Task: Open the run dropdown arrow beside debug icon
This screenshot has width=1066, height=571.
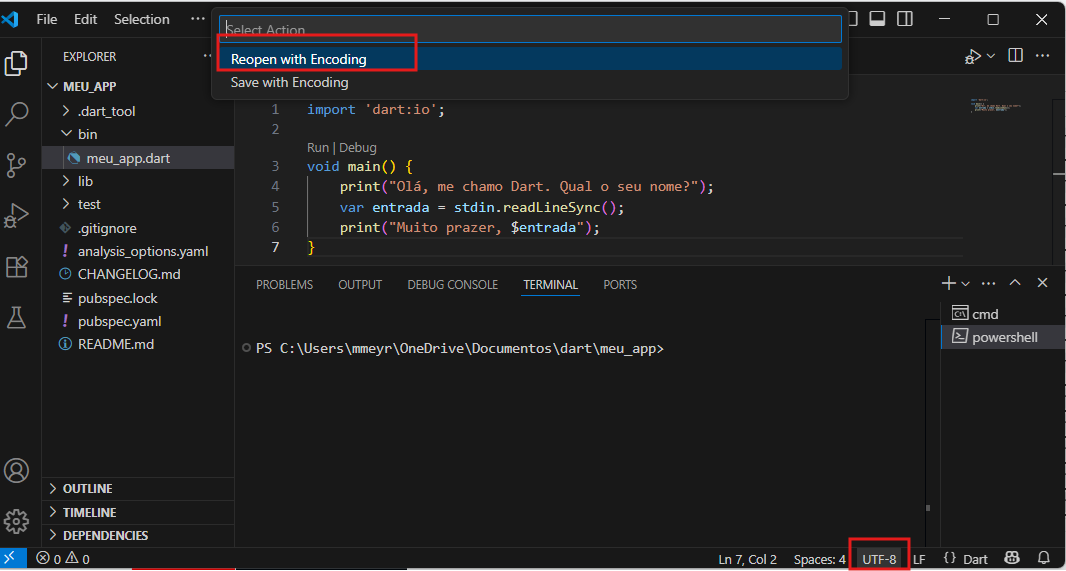Action: tap(991, 56)
